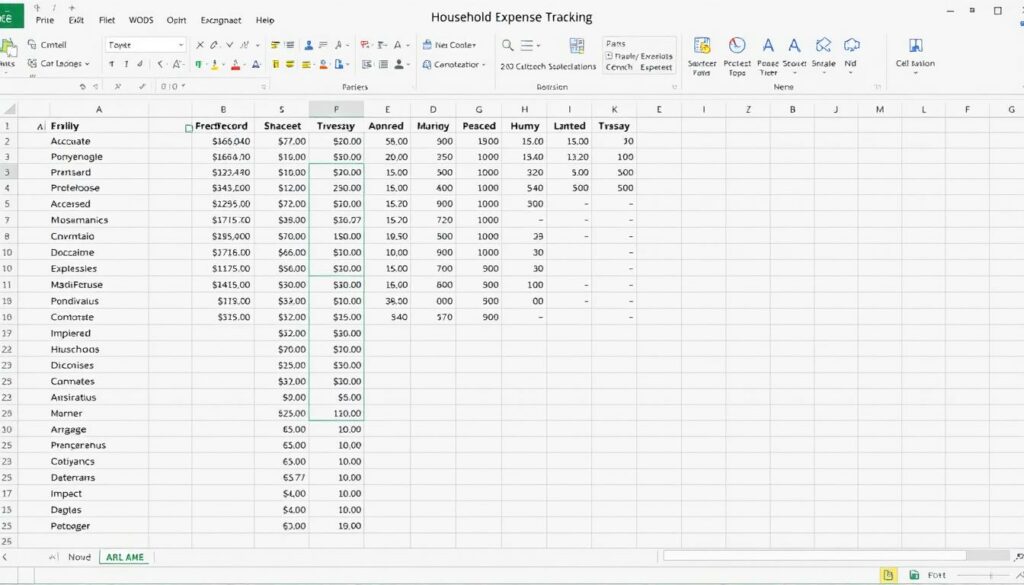The width and height of the screenshot is (1024, 585).
Task: Open the Canoteatior dropdown
Action: coord(483,65)
